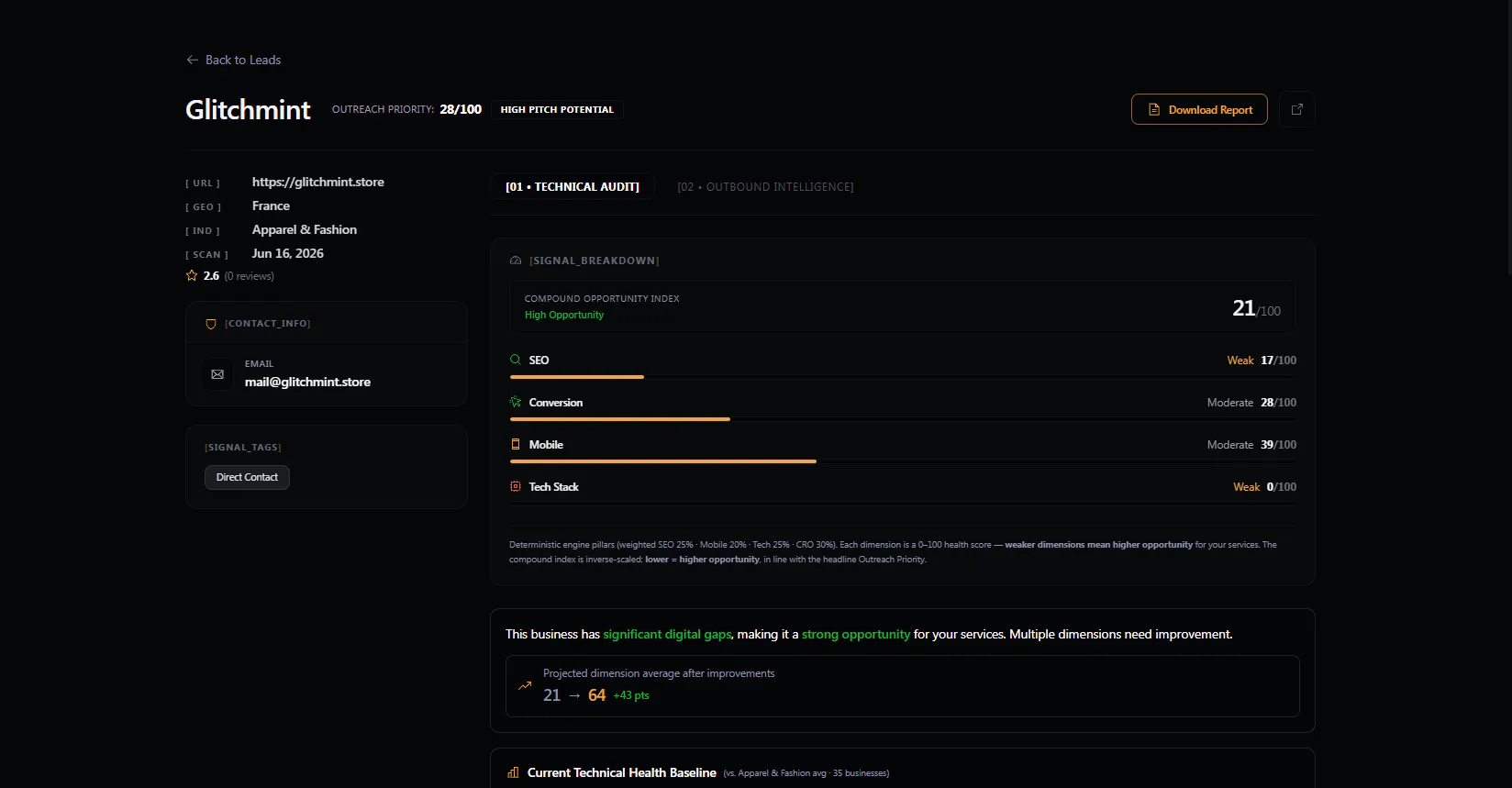Click the SEO Weak 17/100 score
This screenshot has width=1512, height=788.
[1262, 361]
